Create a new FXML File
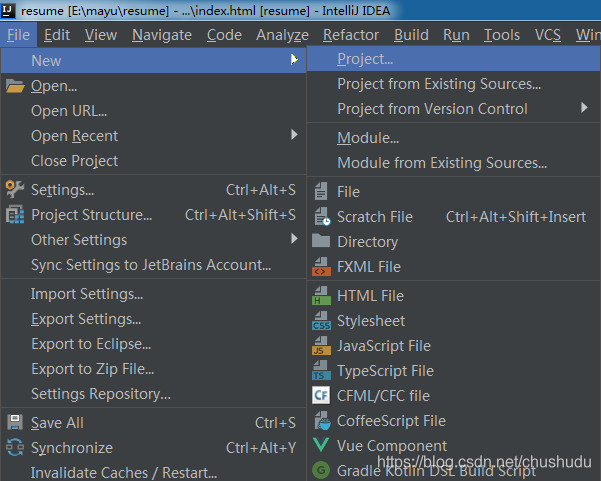Screen dimensions: 601x481 453,267
